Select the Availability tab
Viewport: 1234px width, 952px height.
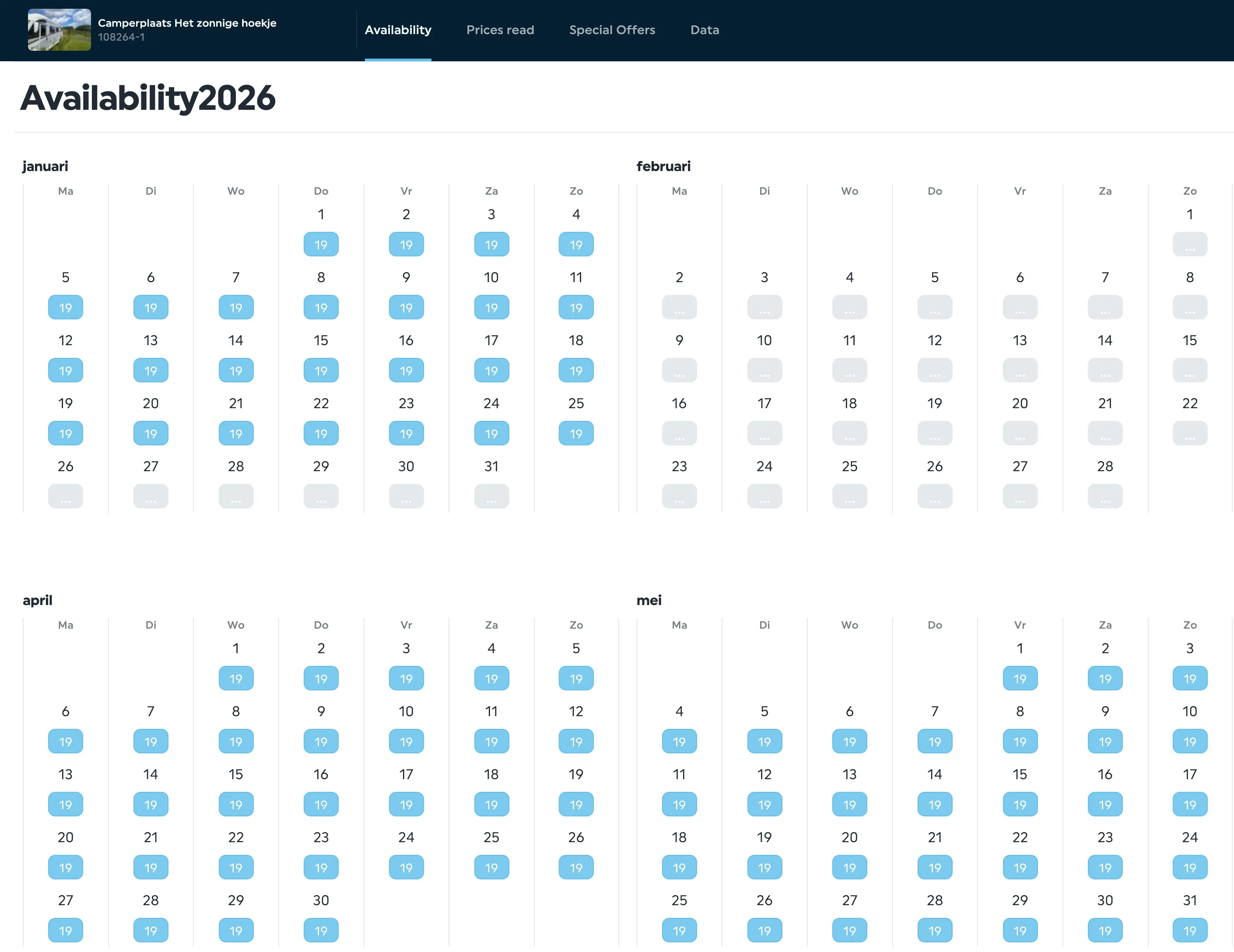(x=397, y=30)
